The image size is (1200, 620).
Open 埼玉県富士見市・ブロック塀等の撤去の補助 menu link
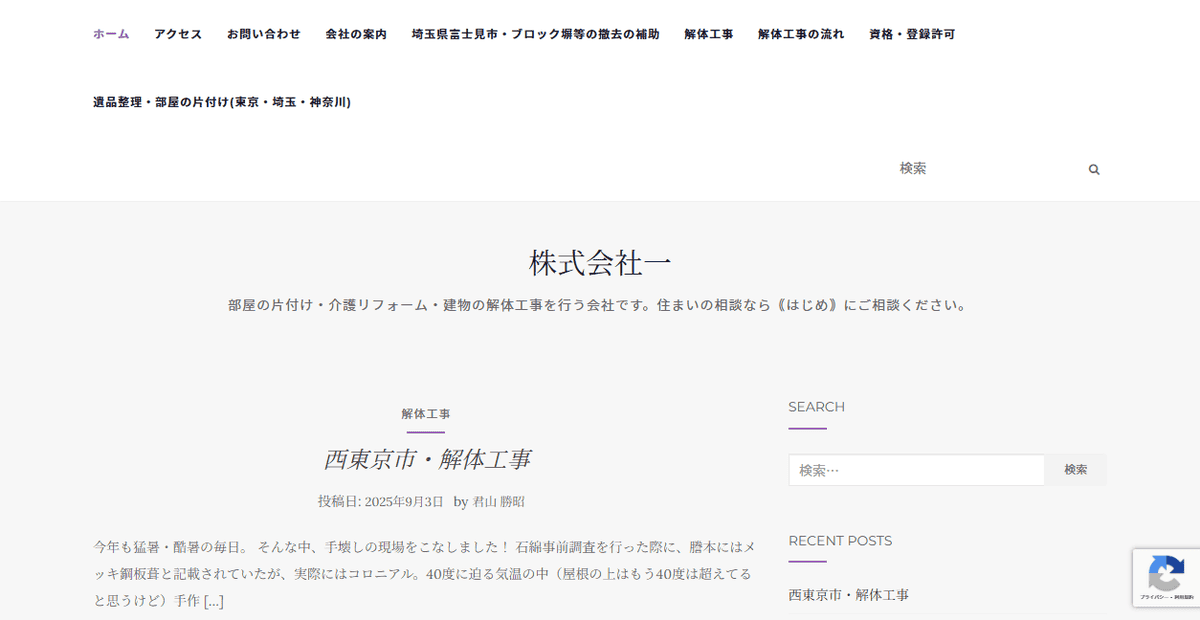[x=535, y=34]
